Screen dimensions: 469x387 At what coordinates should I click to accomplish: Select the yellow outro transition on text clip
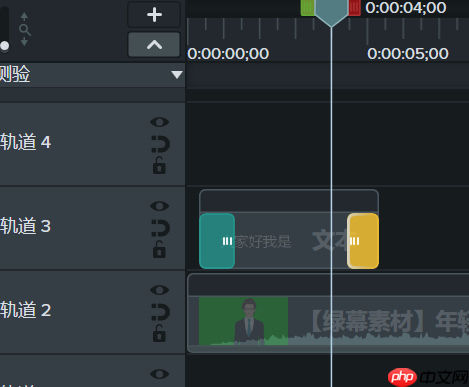click(x=363, y=241)
